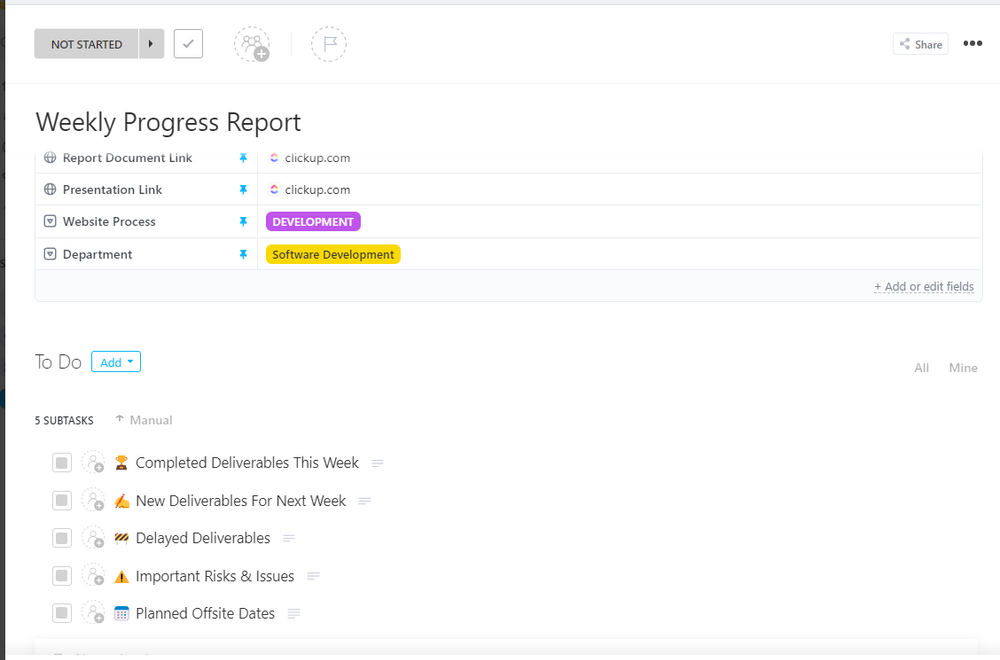Open the Website Process field dropdown
Viewport: 1000px width, 660px height.
[48, 221]
